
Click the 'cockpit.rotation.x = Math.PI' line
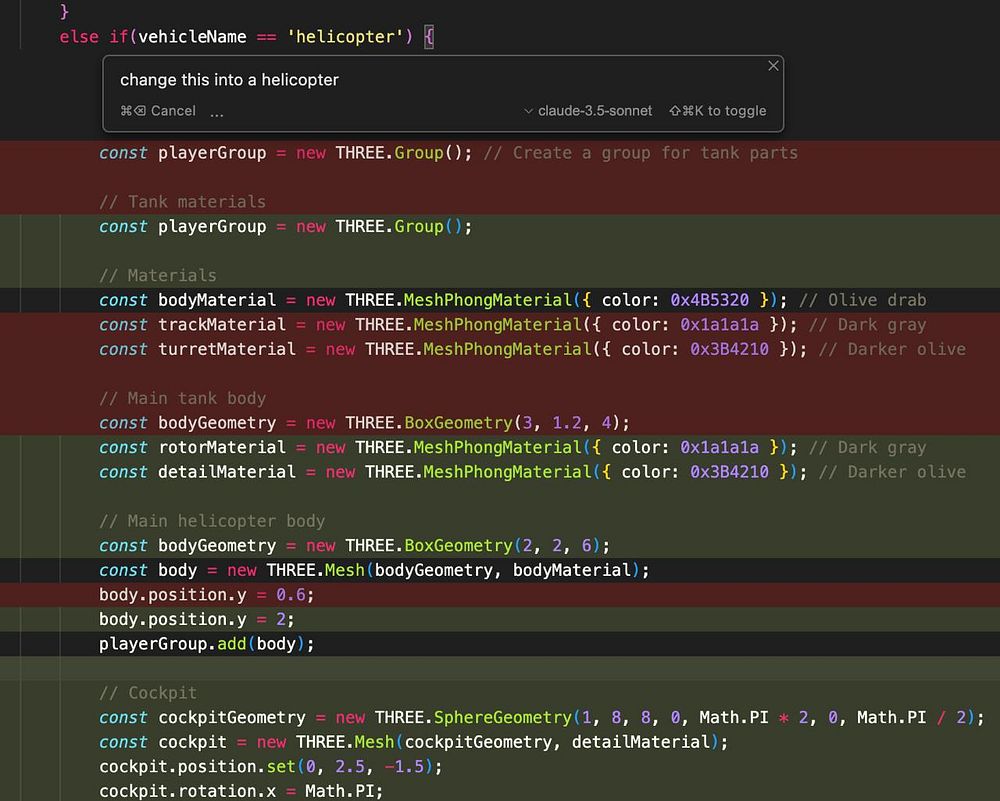click(241, 791)
